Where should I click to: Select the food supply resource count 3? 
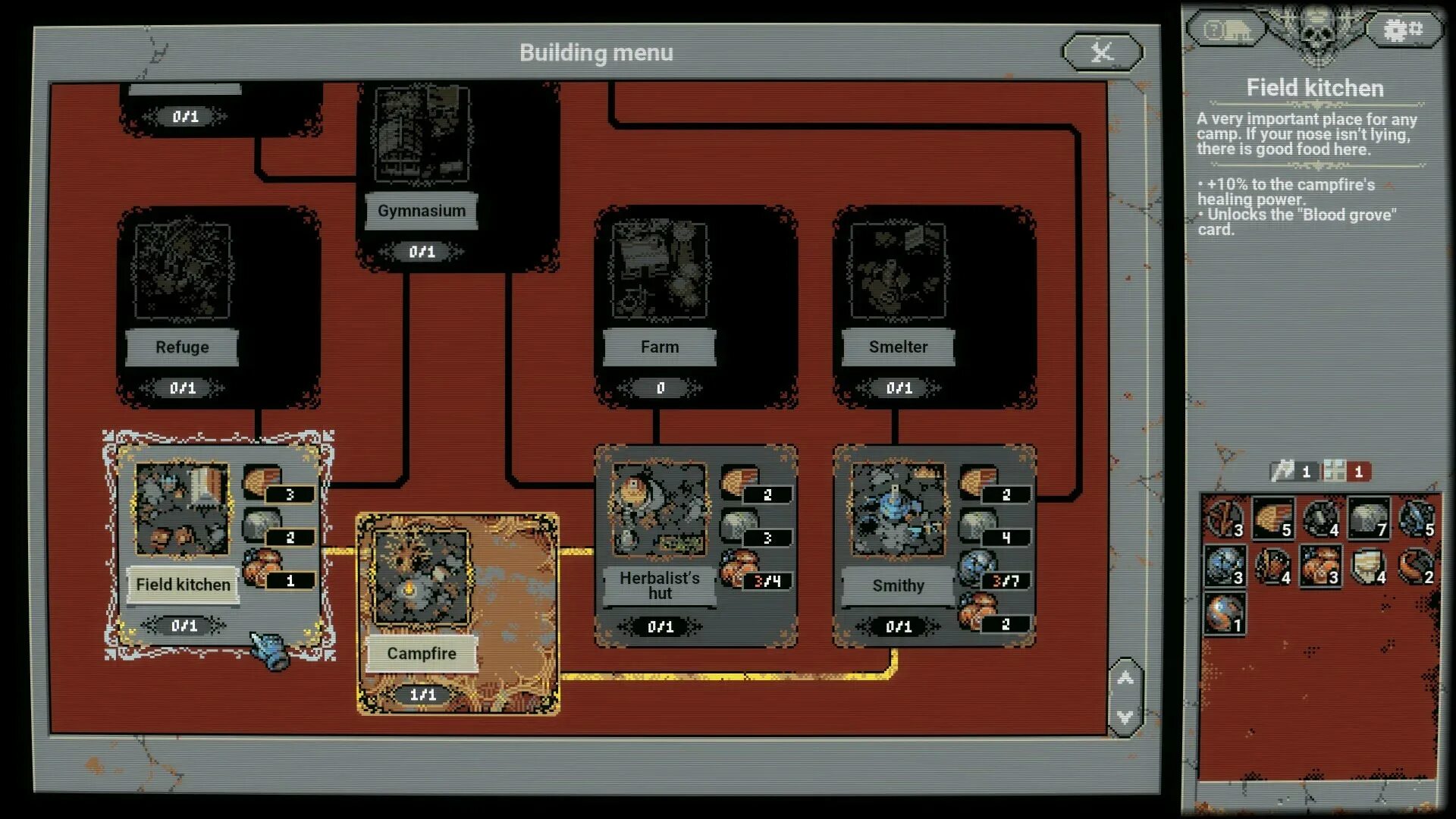pos(1319,566)
